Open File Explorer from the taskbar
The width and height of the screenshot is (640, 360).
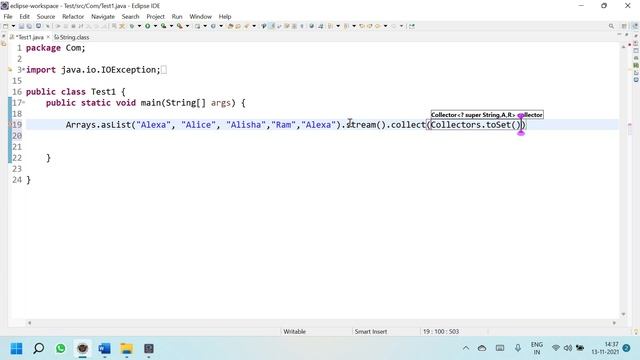tap(127, 349)
